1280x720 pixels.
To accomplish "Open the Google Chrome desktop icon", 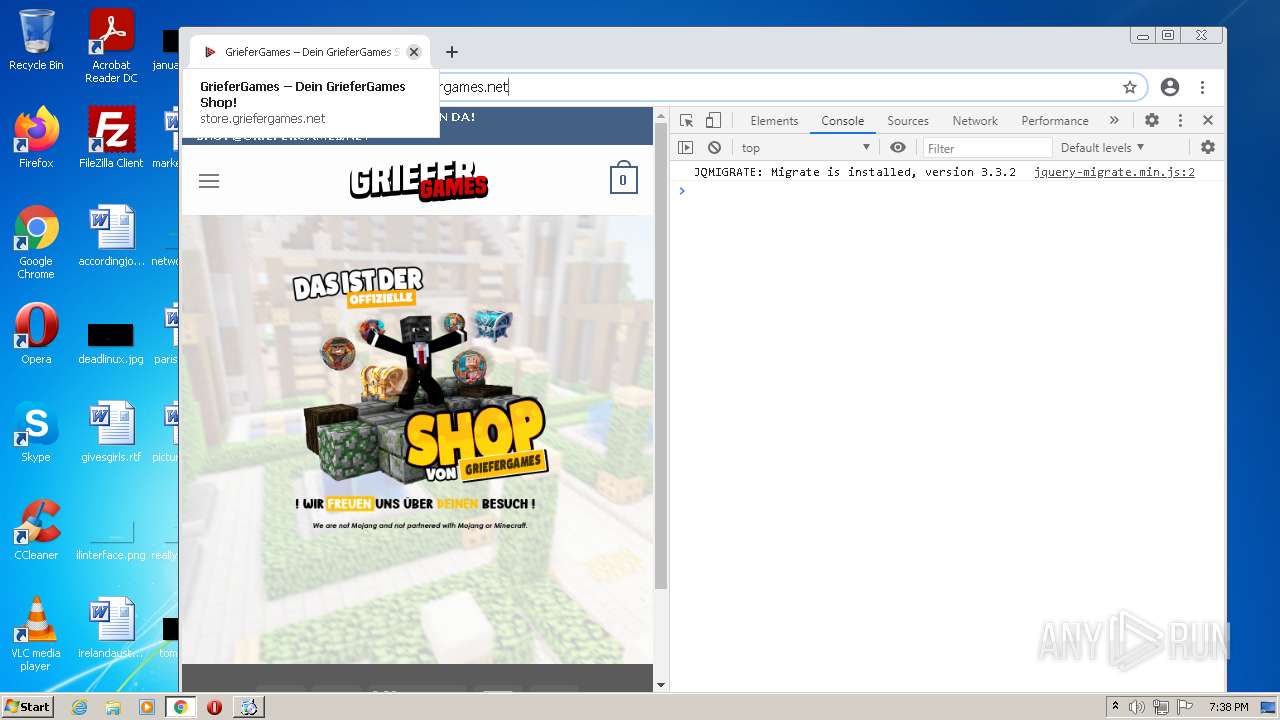I will point(36,242).
